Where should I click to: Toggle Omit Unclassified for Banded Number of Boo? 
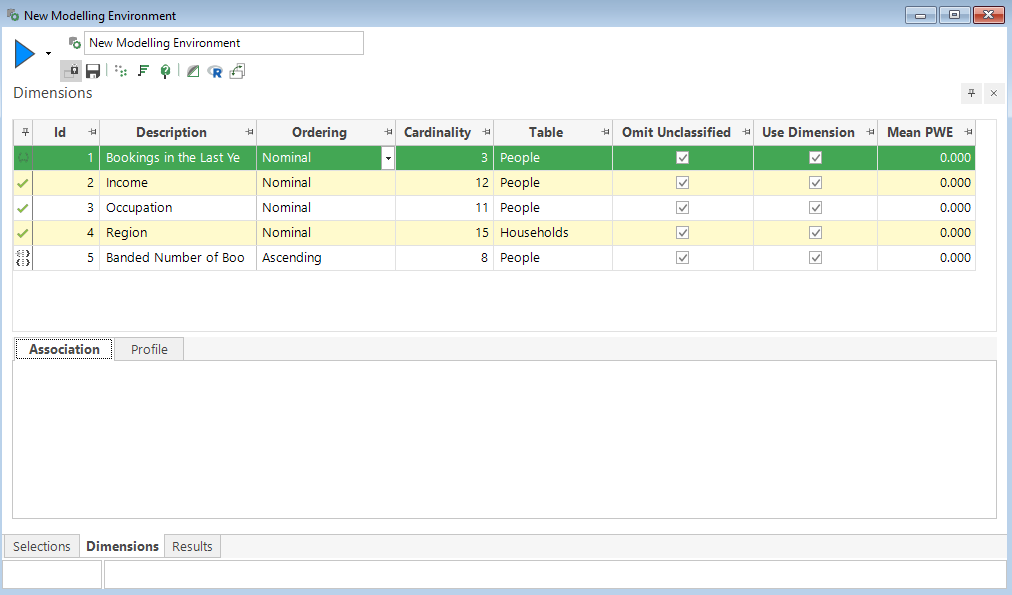pos(682,257)
